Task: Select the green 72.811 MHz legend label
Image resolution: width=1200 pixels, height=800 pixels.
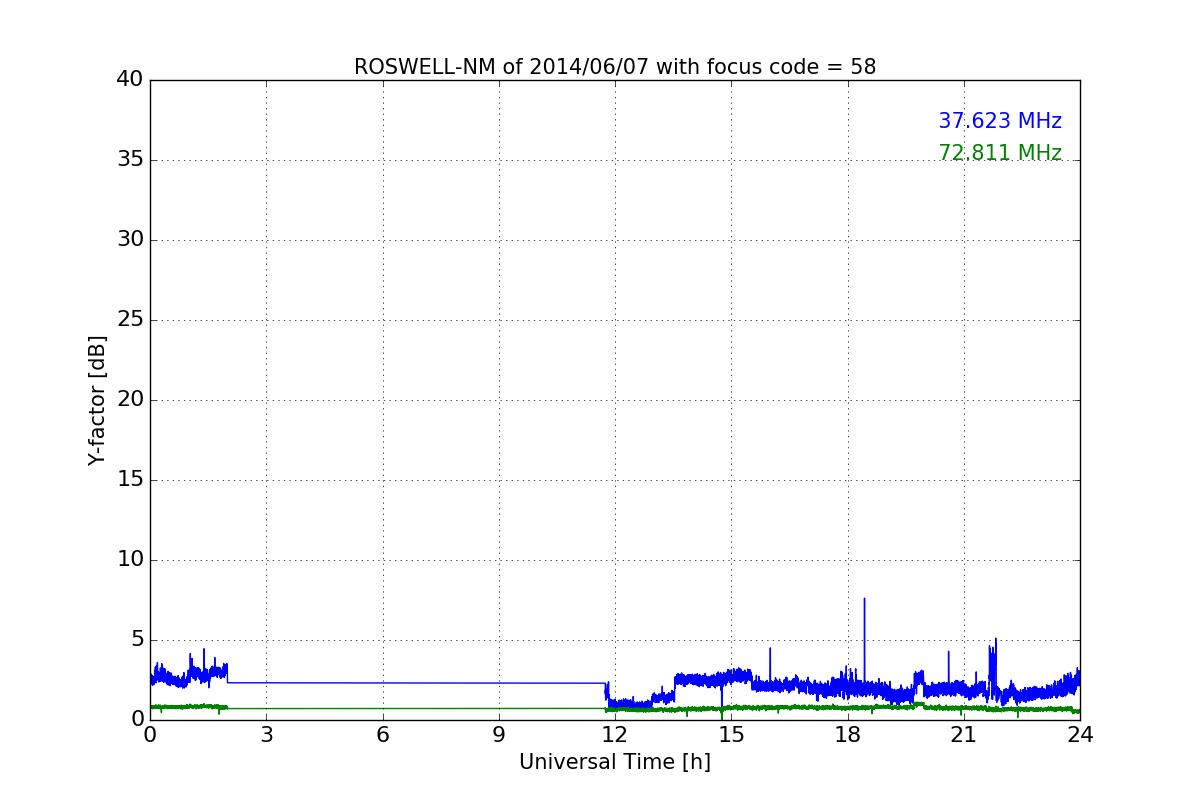Action: [x=1000, y=153]
